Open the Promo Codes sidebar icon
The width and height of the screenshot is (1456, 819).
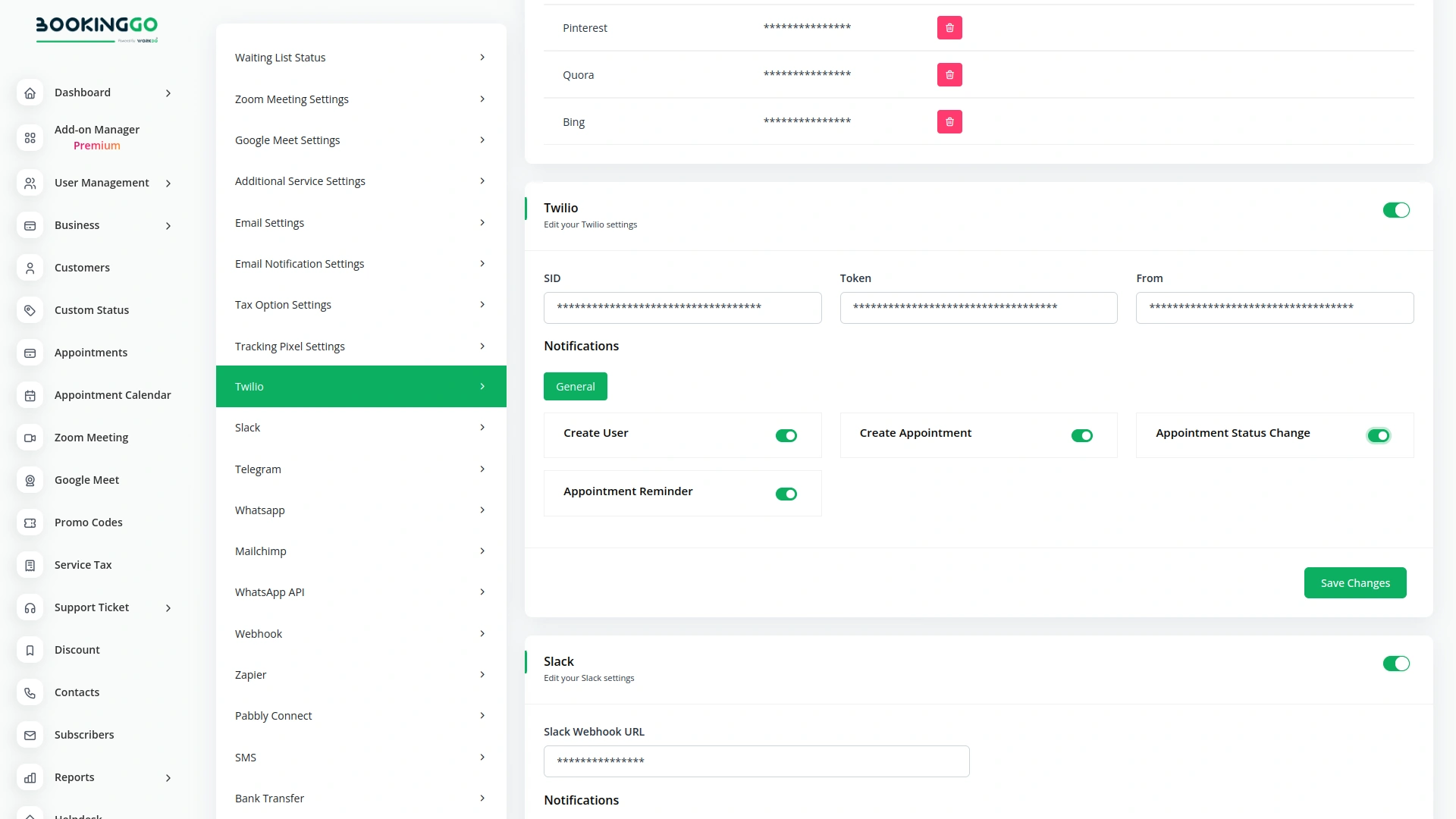tap(30, 522)
